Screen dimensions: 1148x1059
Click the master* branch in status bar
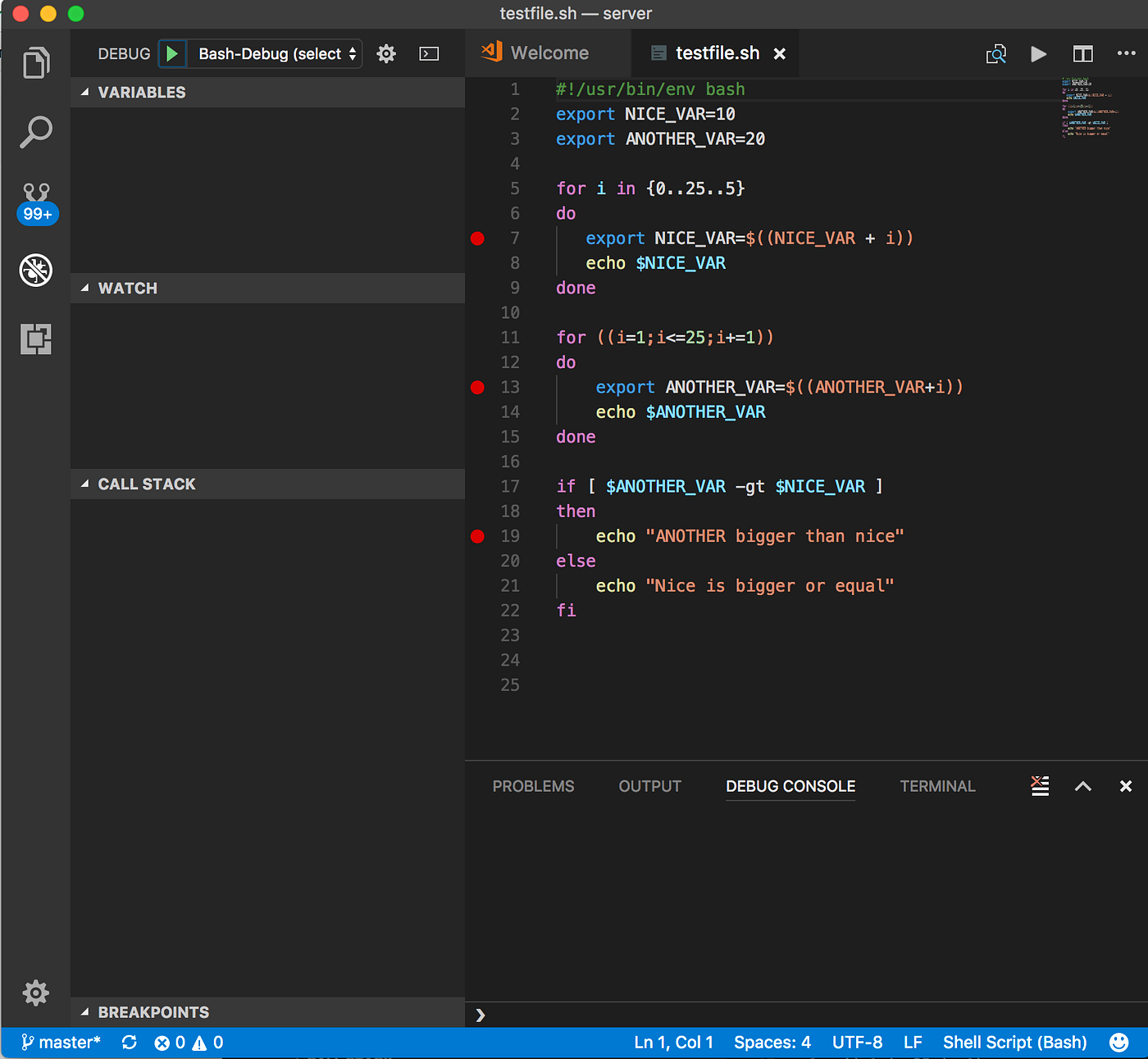coord(61,1043)
